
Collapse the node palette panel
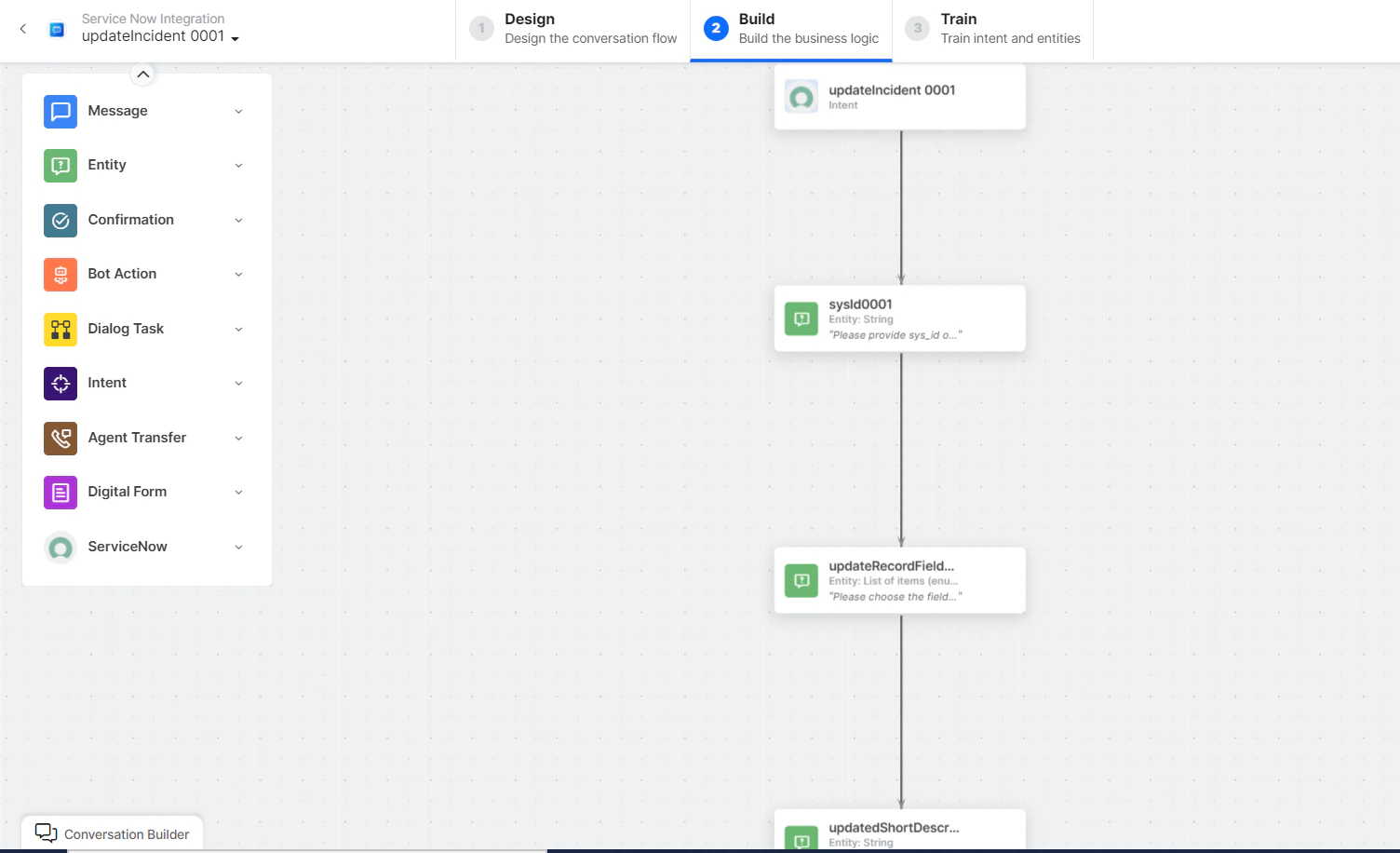pyautogui.click(x=142, y=74)
